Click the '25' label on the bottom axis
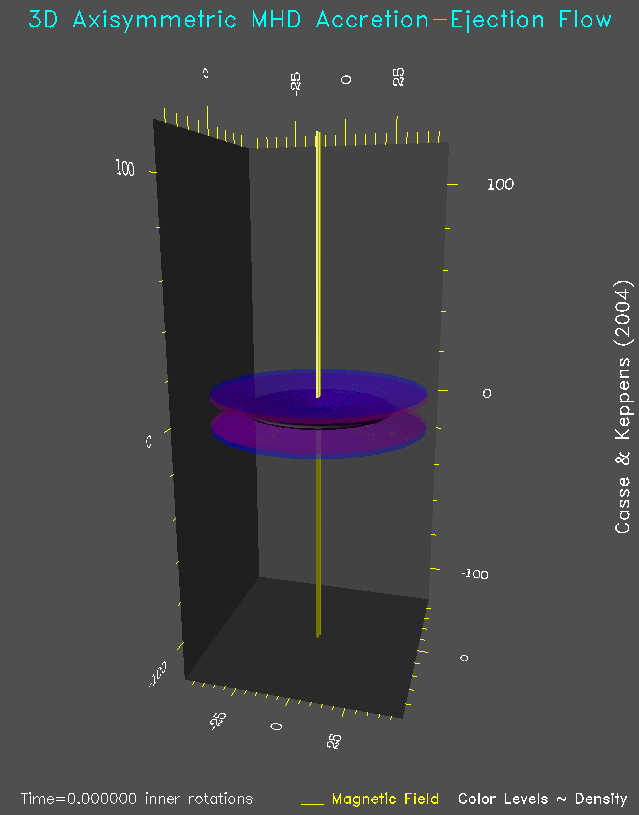The image size is (639, 815). pyautogui.click(x=334, y=741)
